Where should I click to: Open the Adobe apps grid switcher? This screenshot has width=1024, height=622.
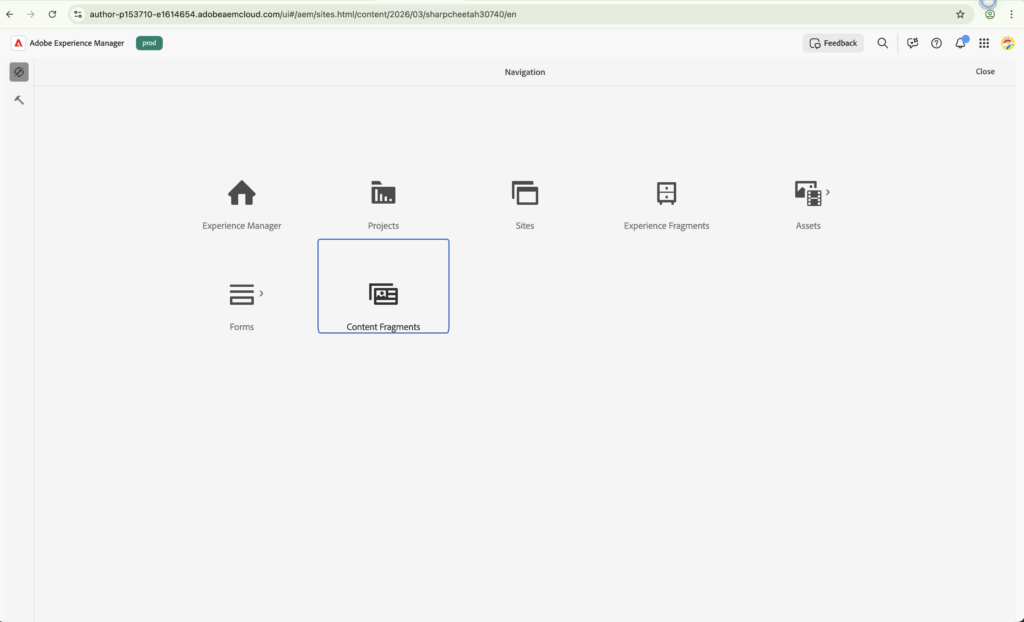(983, 43)
